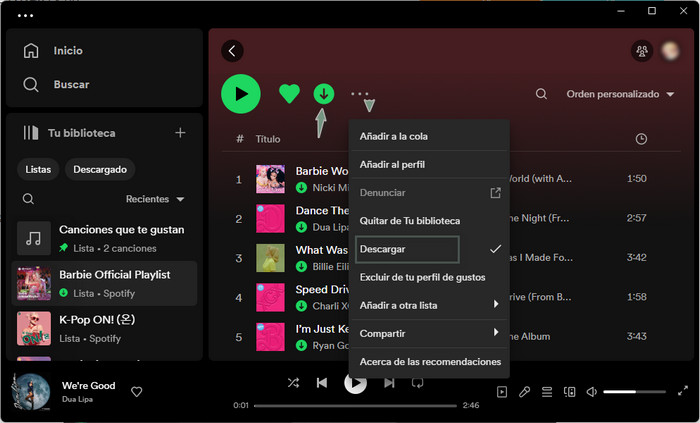
Task: Go back with the arrow button
Action: [232, 51]
